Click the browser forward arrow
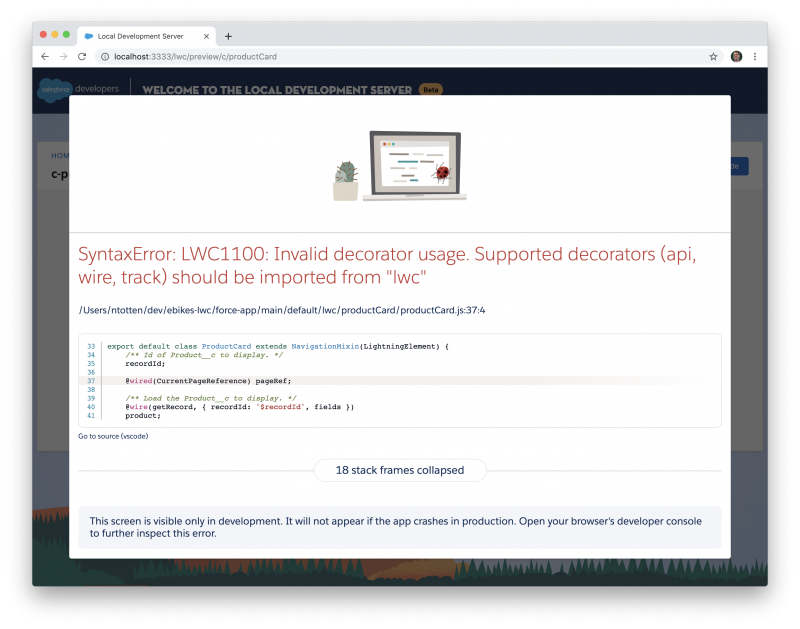This screenshot has width=800, height=629. [x=63, y=57]
